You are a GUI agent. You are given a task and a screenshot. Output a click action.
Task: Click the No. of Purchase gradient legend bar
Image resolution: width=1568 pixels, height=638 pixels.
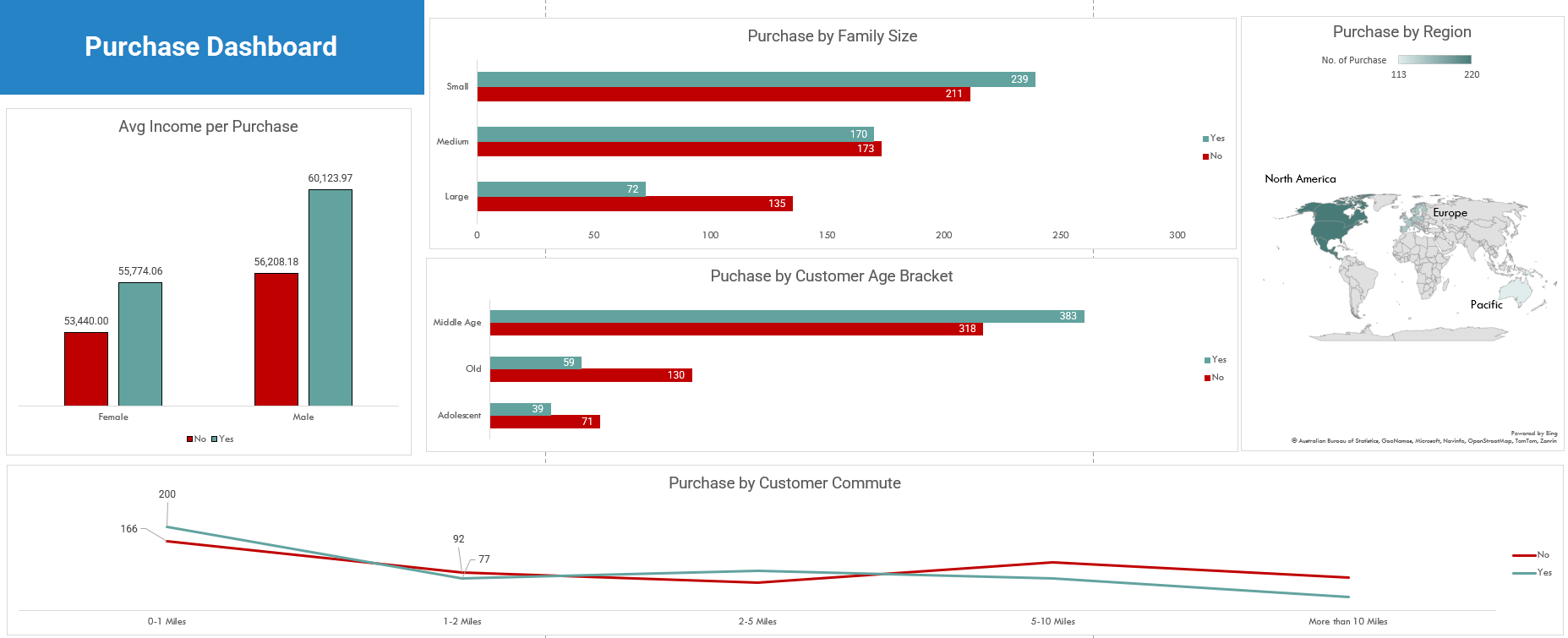click(x=1434, y=60)
